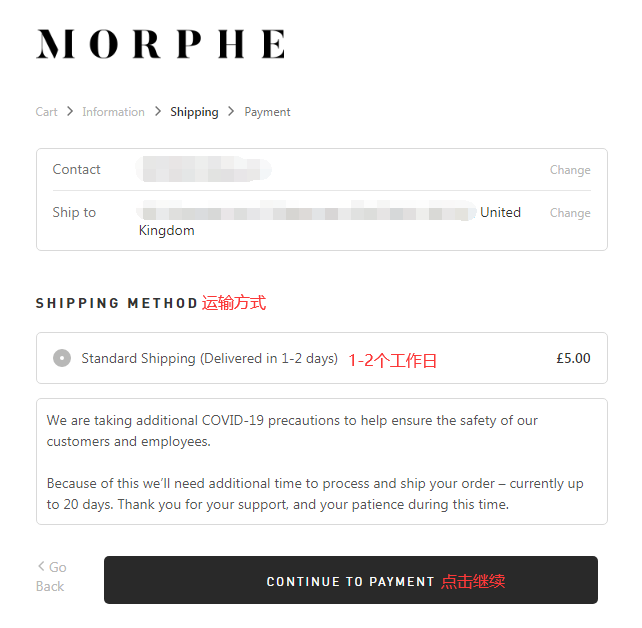
Task: Change the Ship to address
Action: point(570,213)
